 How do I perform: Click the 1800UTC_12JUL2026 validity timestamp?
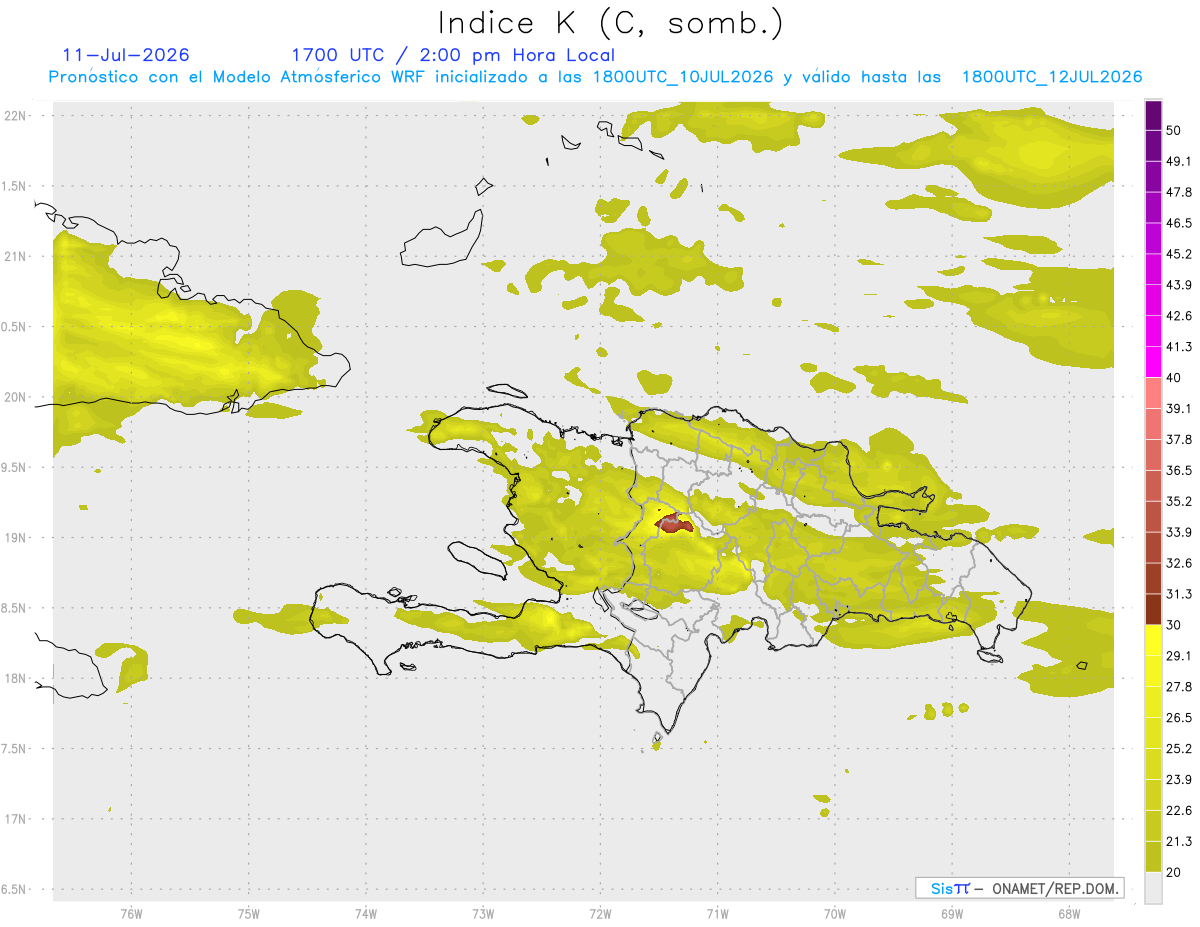1052,77
